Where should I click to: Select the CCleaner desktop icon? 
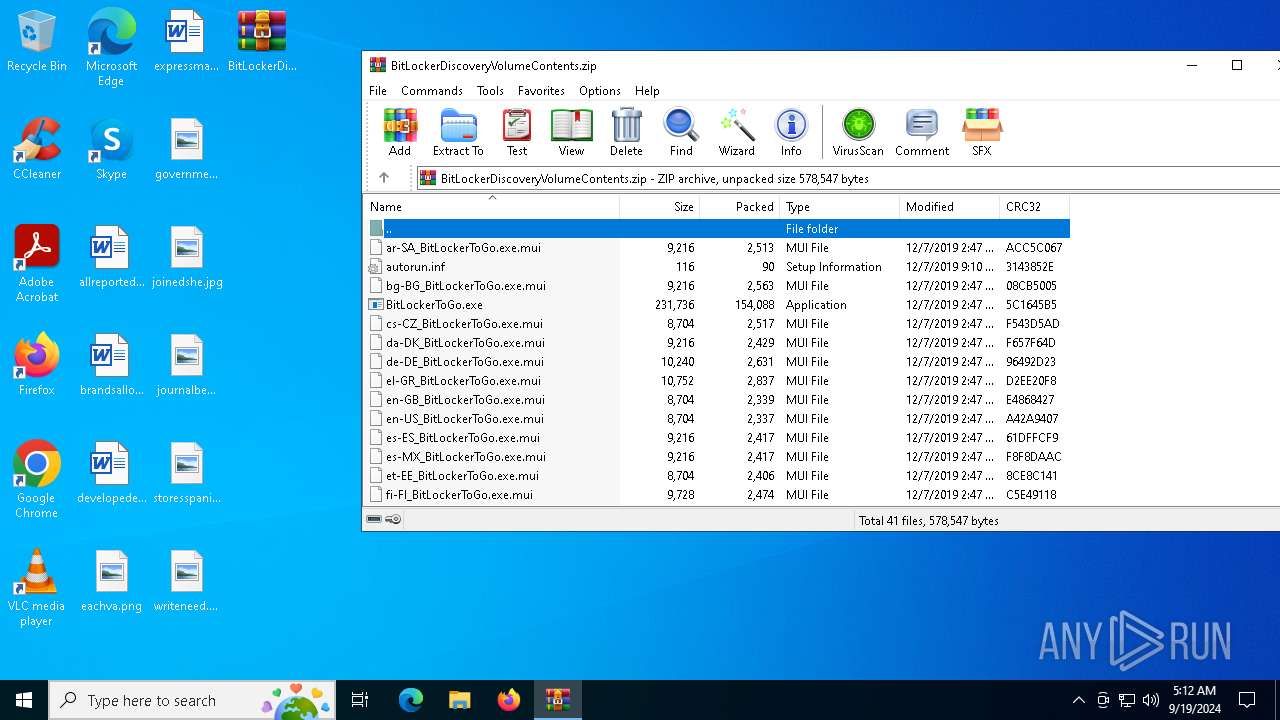pos(36,150)
